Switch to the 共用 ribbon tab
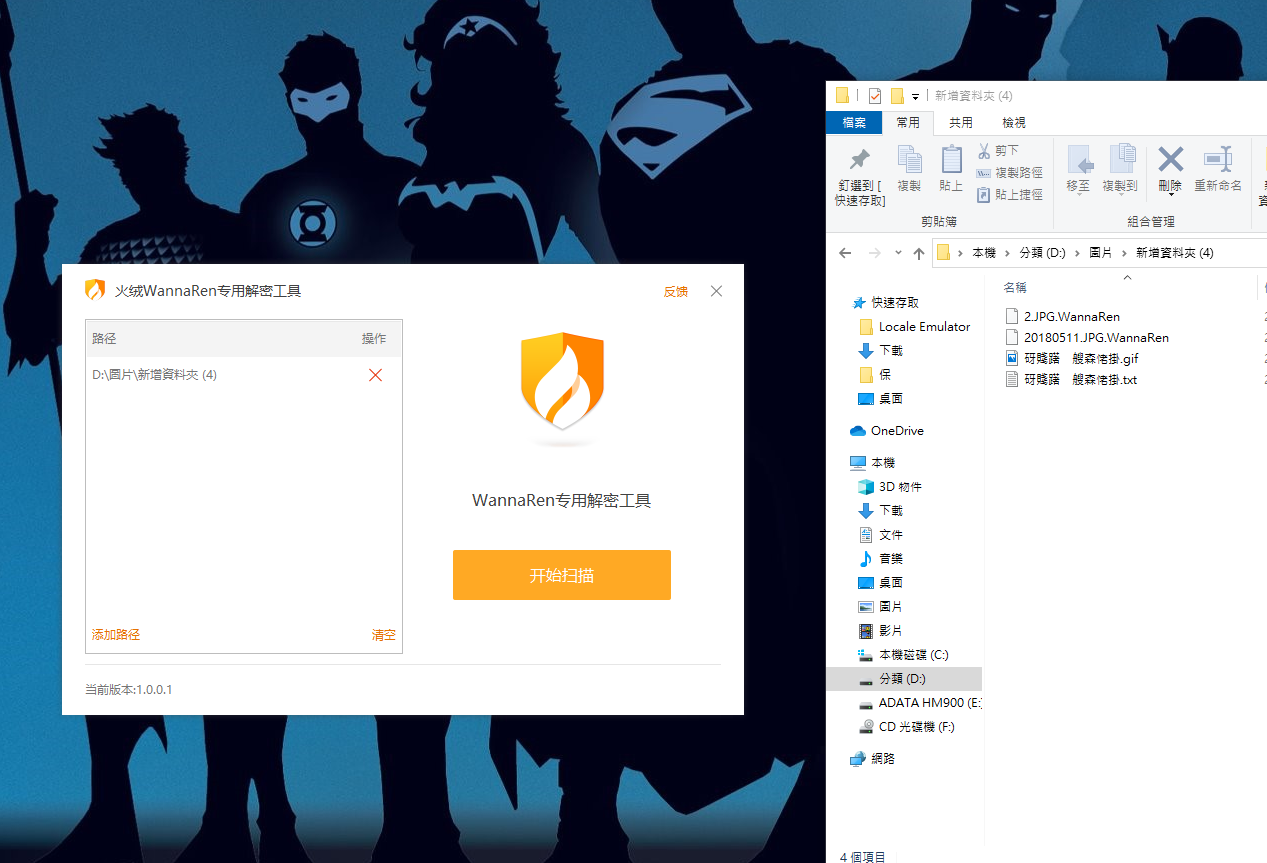The height and width of the screenshot is (863, 1267). [960, 123]
